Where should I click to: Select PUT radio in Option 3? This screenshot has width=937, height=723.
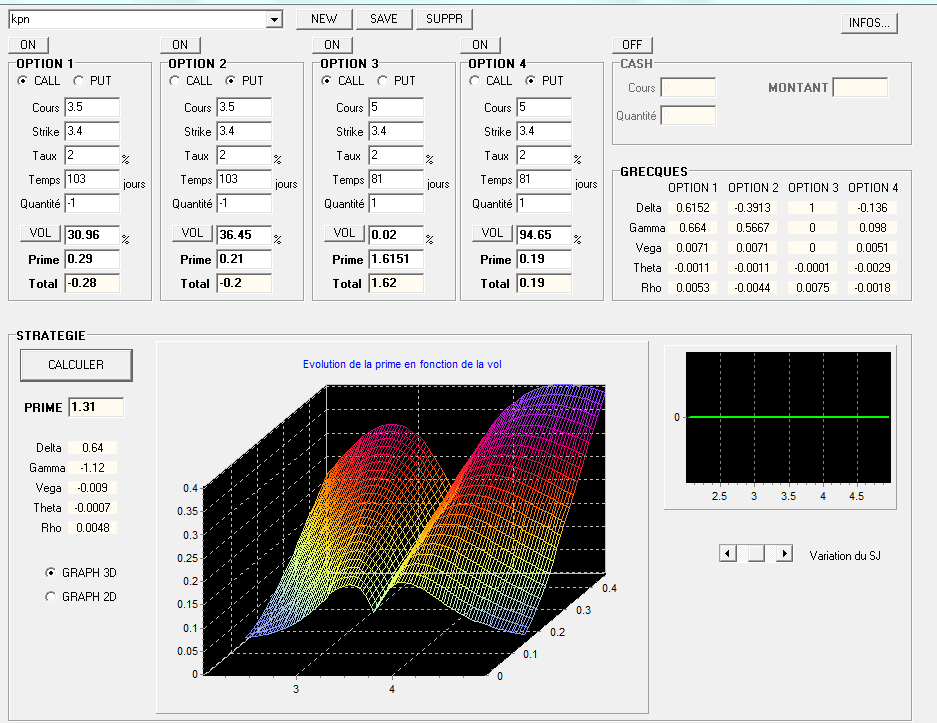pyautogui.click(x=383, y=81)
